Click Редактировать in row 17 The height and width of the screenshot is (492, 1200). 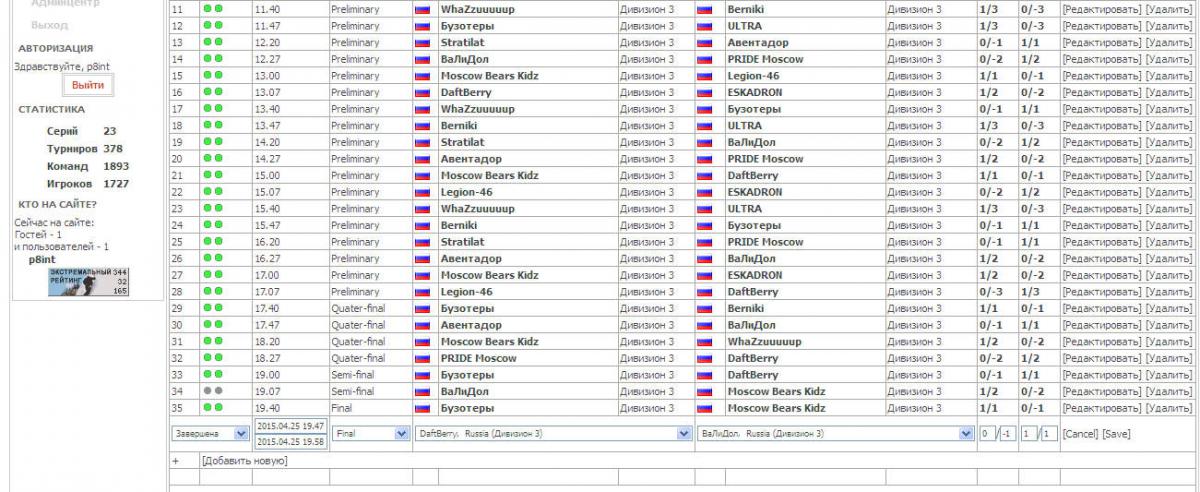pos(1101,109)
